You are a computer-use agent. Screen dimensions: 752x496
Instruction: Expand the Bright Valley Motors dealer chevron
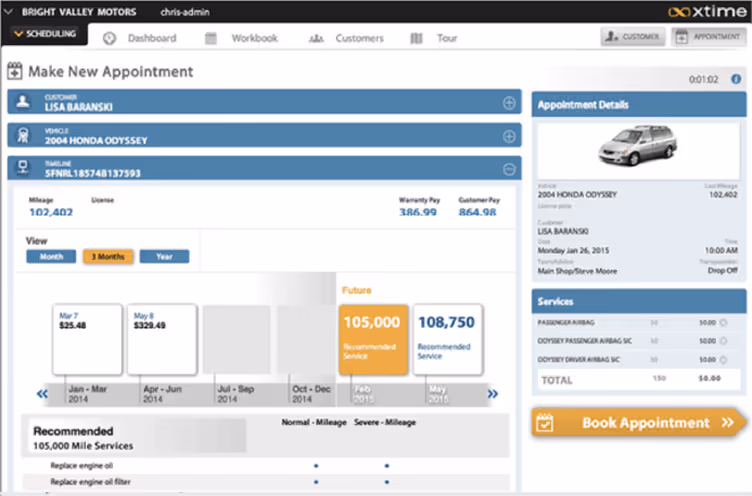[x=9, y=12]
